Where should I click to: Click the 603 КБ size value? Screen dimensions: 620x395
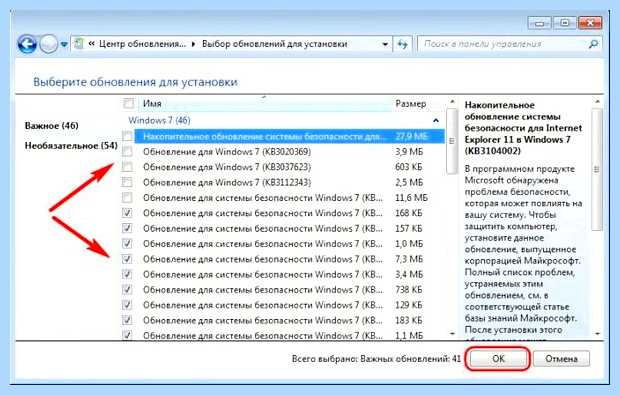(408, 167)
